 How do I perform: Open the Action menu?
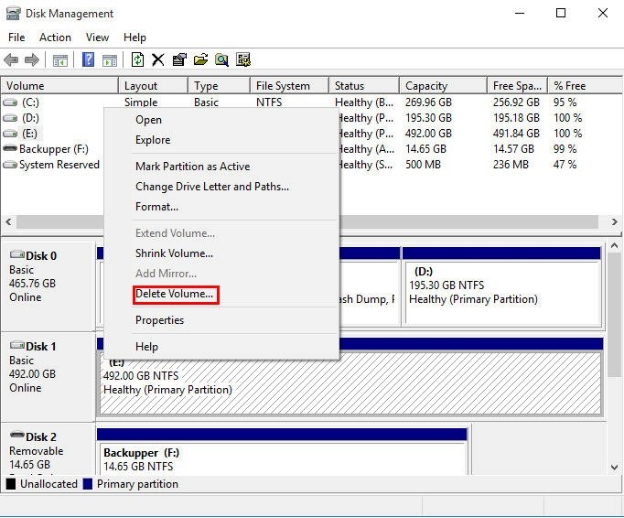[x=55, y=37]
